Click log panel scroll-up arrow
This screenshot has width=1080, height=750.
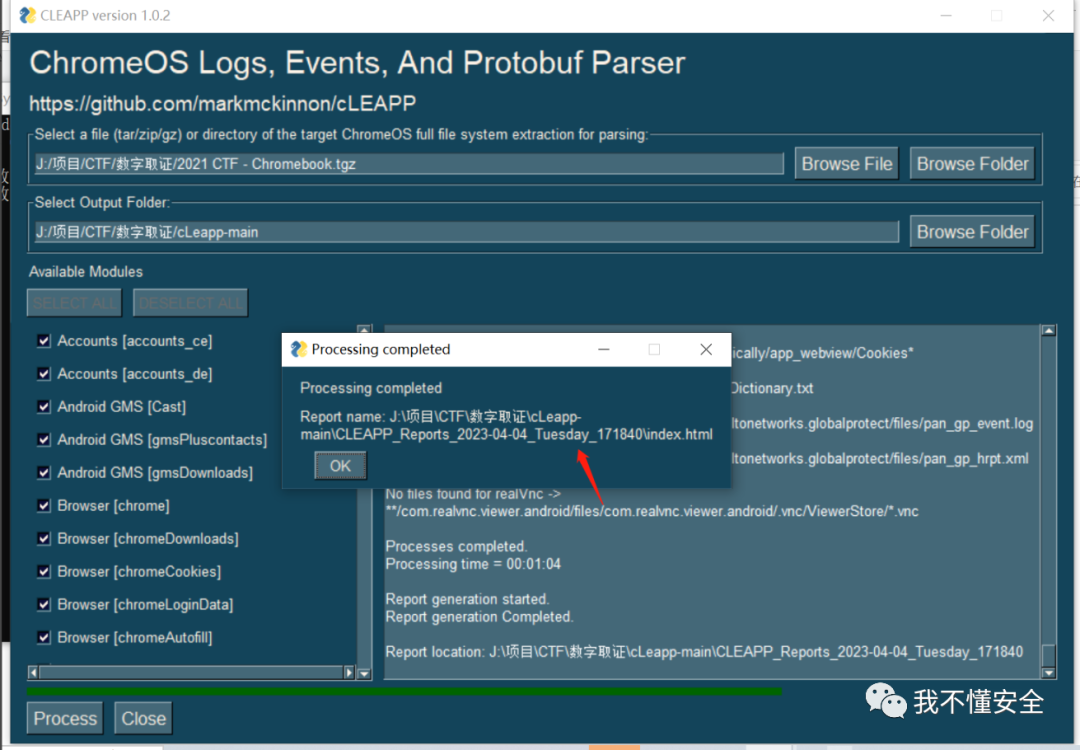tap(1048, 331)
